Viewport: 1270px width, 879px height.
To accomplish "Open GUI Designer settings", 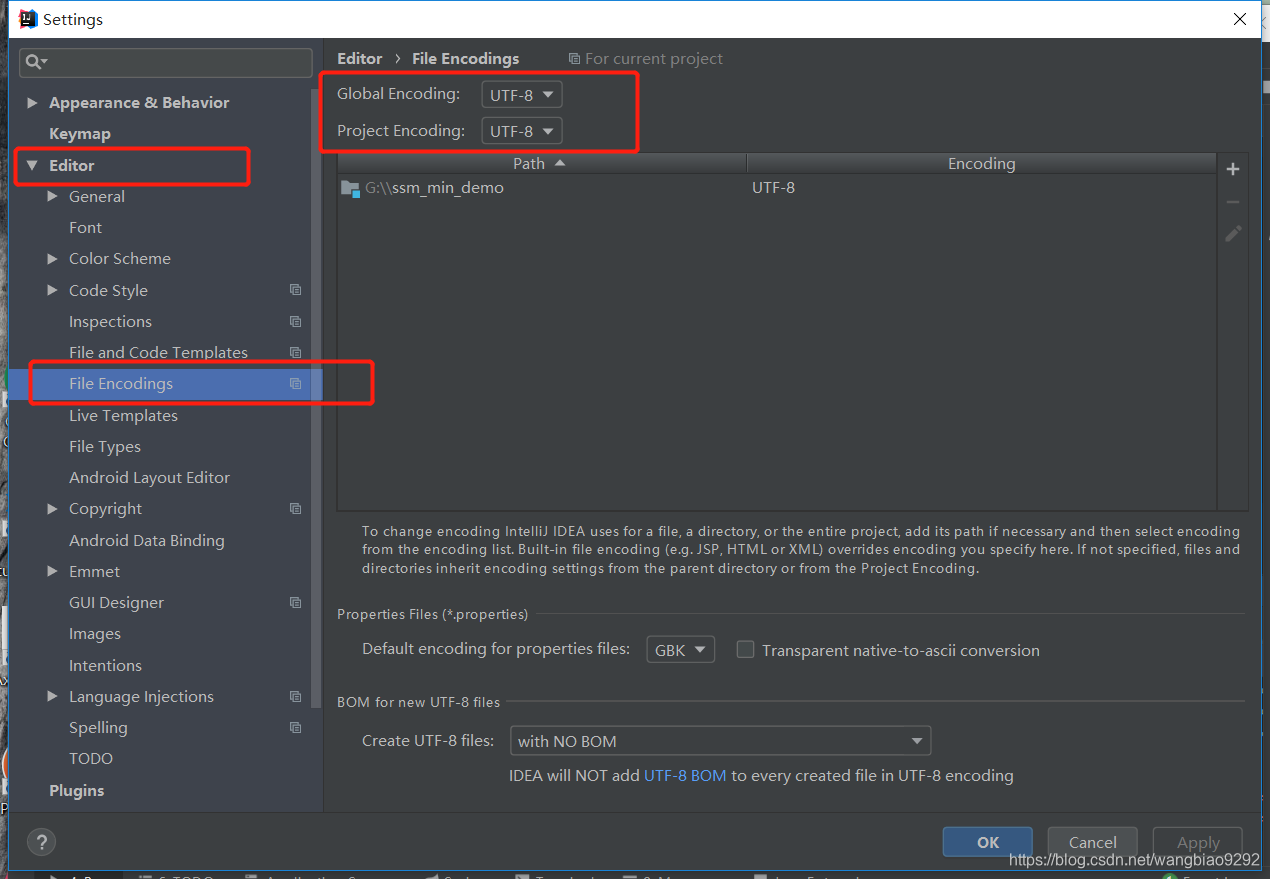I will click(116, 602).
